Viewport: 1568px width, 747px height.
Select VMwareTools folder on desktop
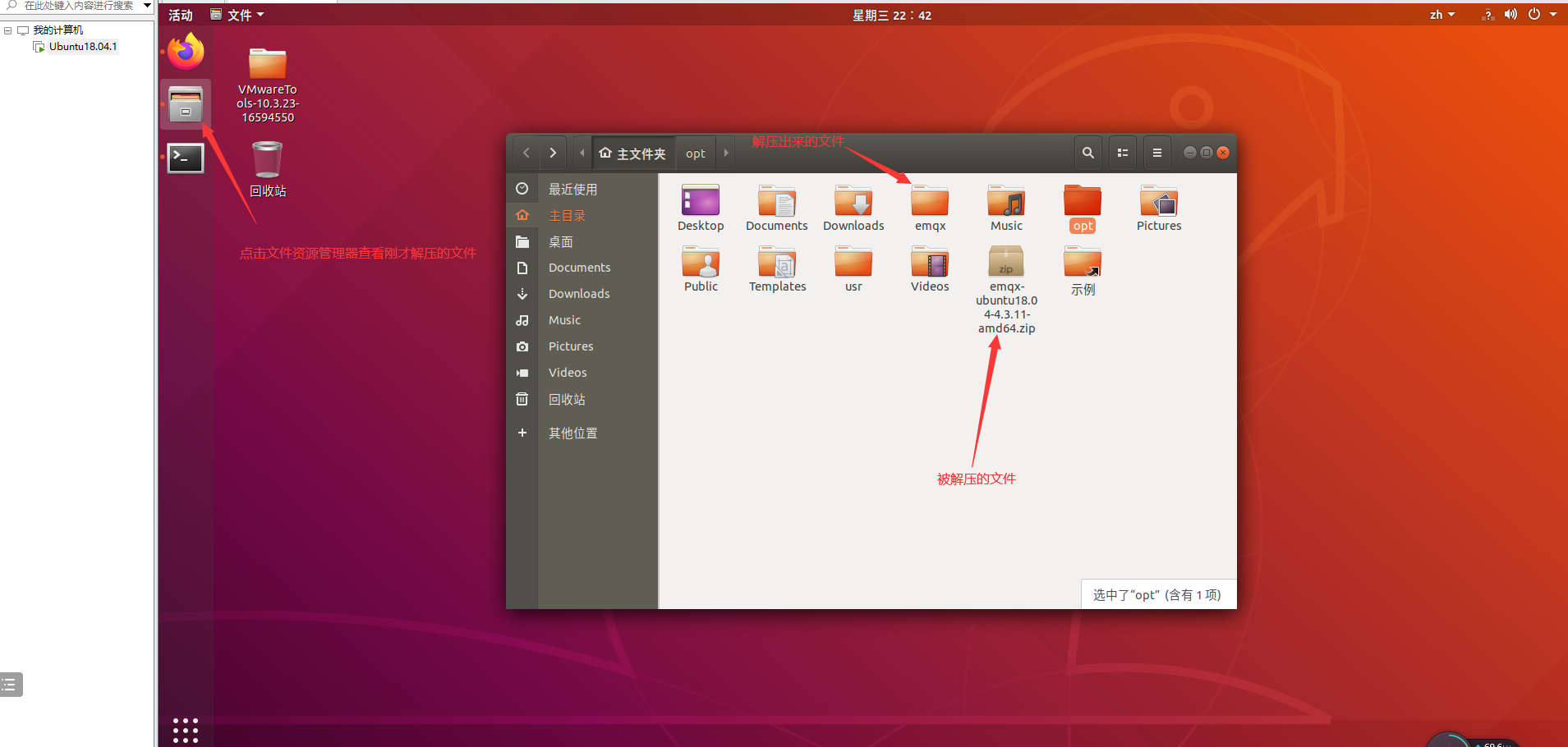tap(268, 85)
